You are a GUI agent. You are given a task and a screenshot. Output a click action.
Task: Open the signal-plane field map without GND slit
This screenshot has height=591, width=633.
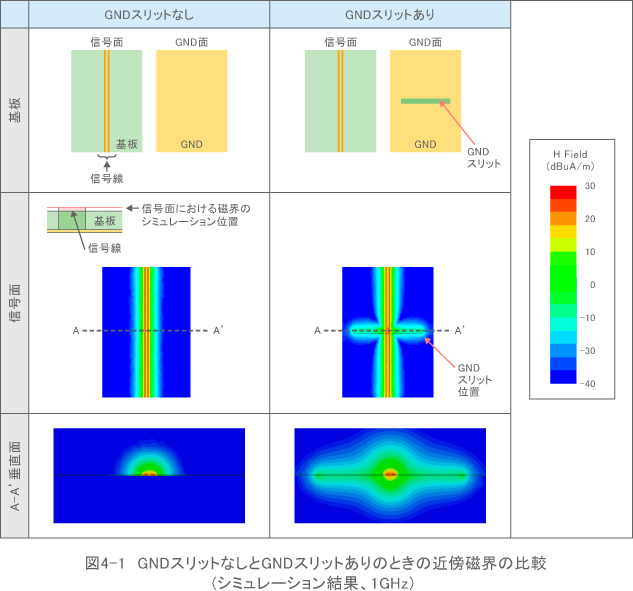147,331
